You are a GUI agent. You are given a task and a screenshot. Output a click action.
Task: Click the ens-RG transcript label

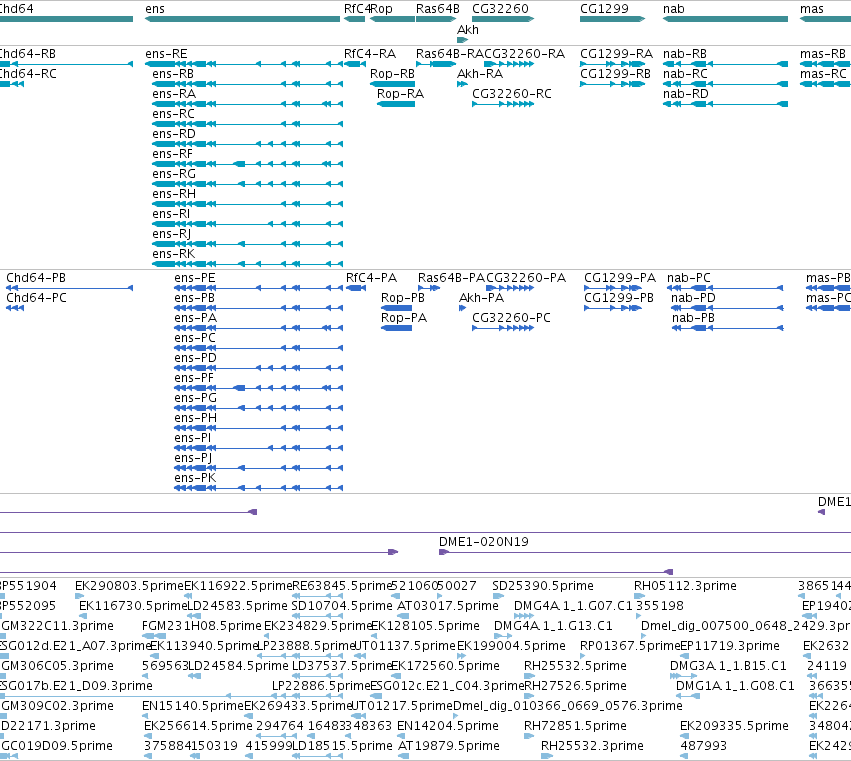(174, 174)
